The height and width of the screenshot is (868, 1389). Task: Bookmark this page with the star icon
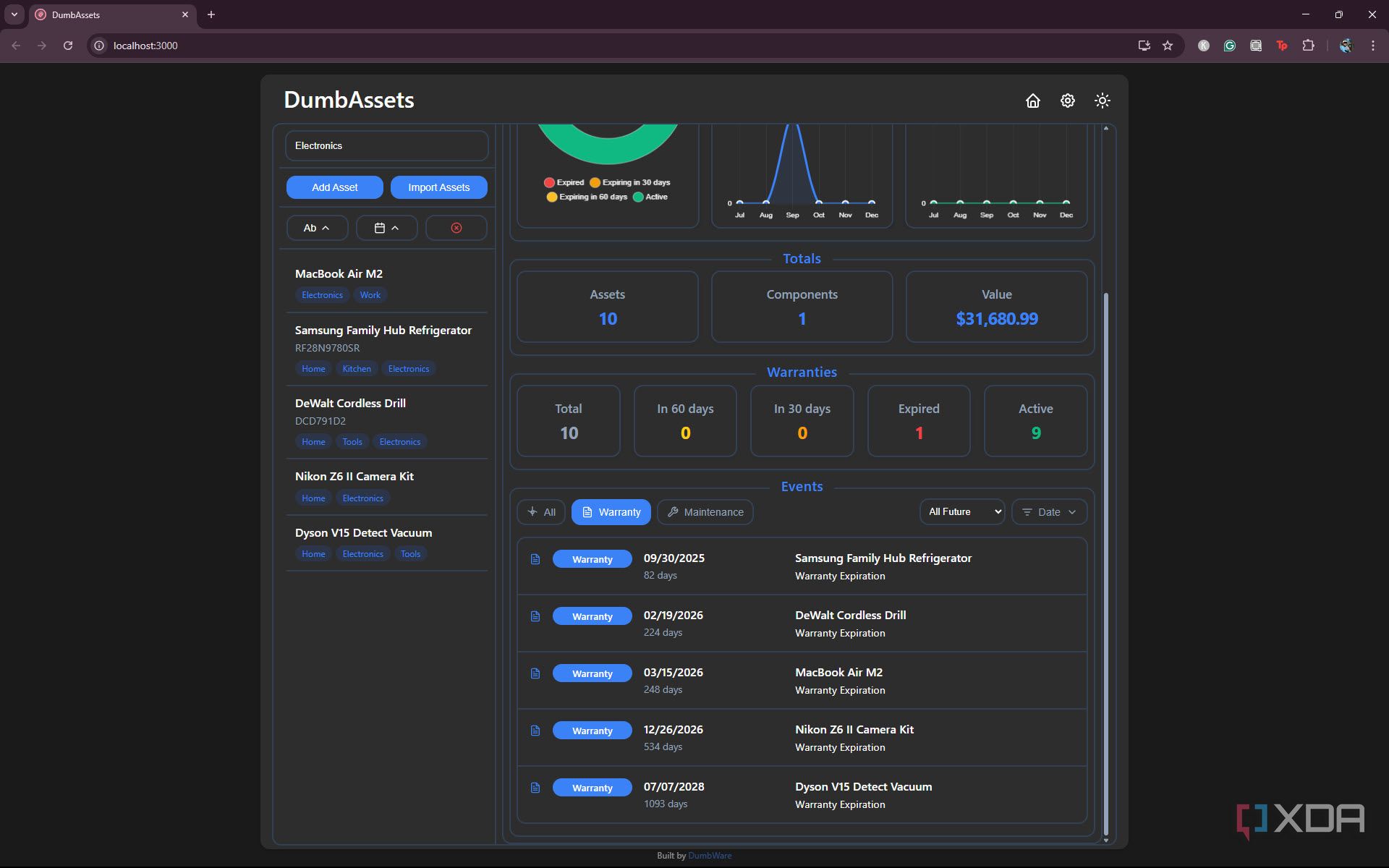click(x=1167, y=46)
